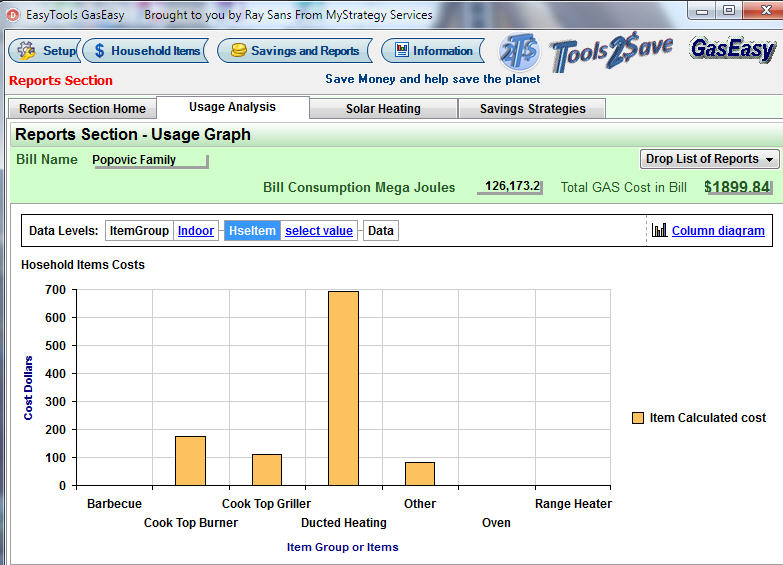Viewport: 783px width, 565px height.
Task: Switch to the Solar Heating tab
Action: (x=383, y=109)
